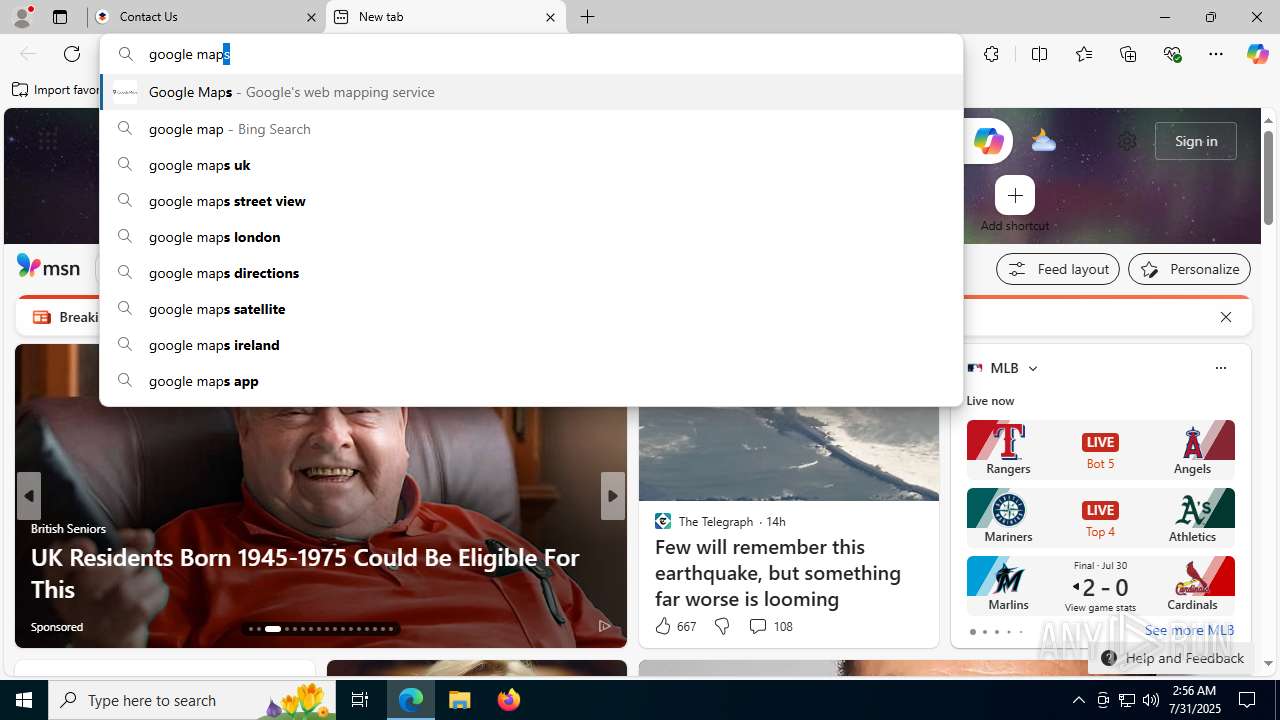
Task: Choose the google maps ireland suggestion
Action: click(x=531, y=345)
